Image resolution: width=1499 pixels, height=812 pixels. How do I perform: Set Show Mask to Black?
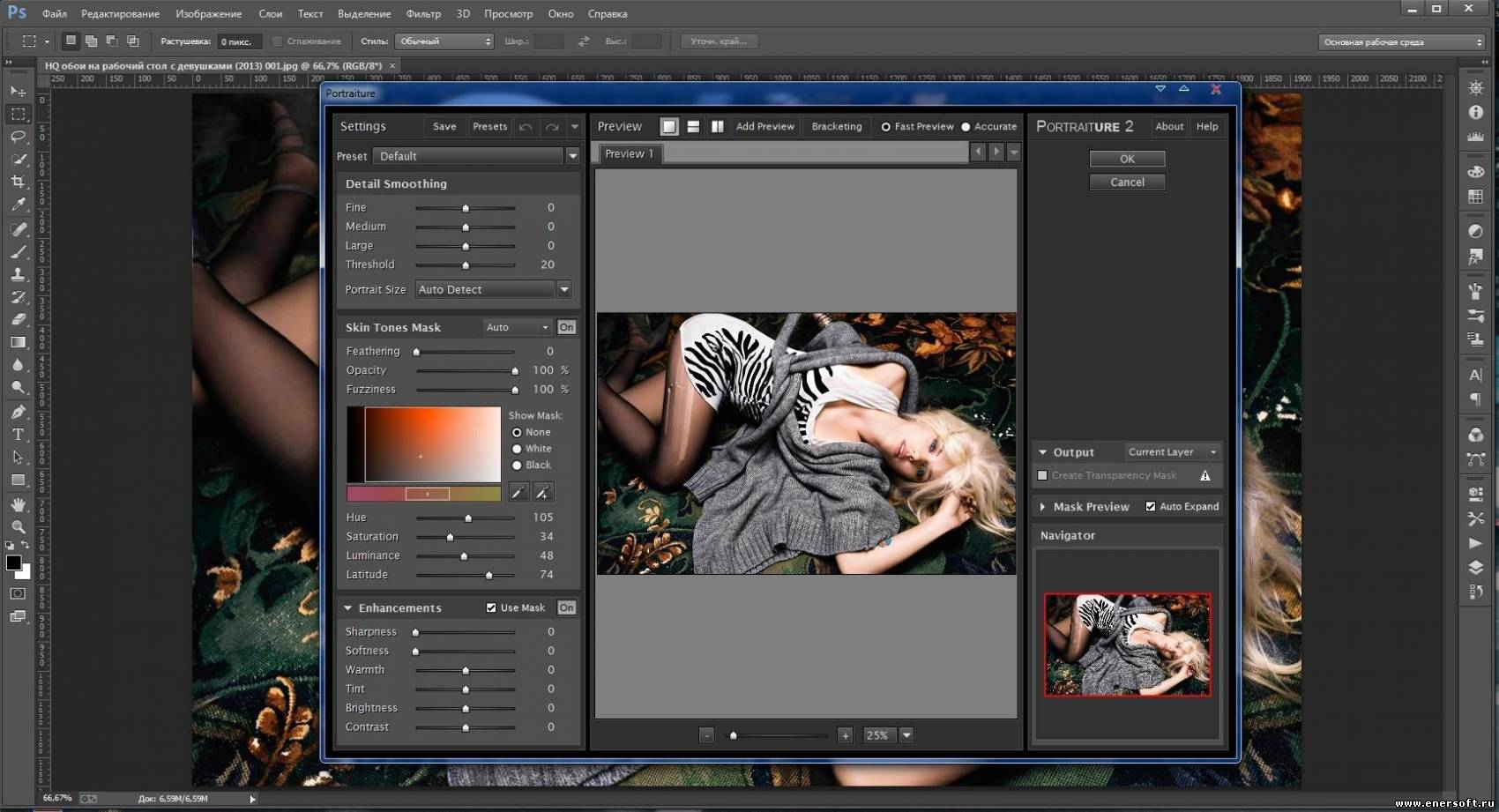click(517, 466)
